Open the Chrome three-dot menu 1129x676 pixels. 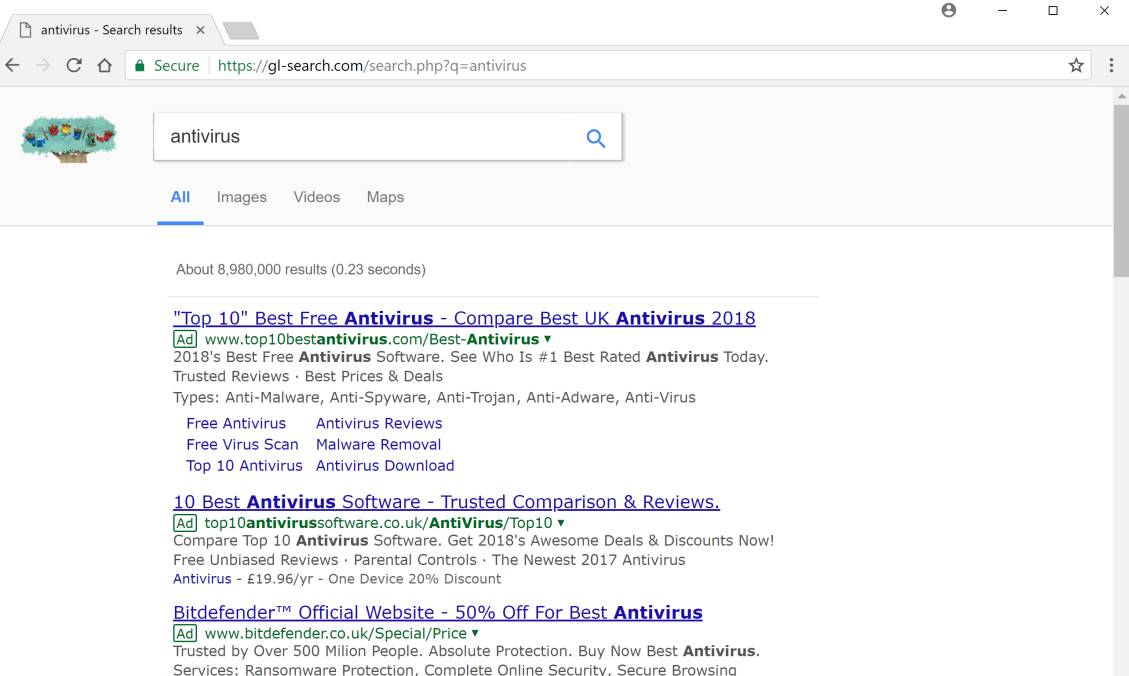(x=1111, y=66)
